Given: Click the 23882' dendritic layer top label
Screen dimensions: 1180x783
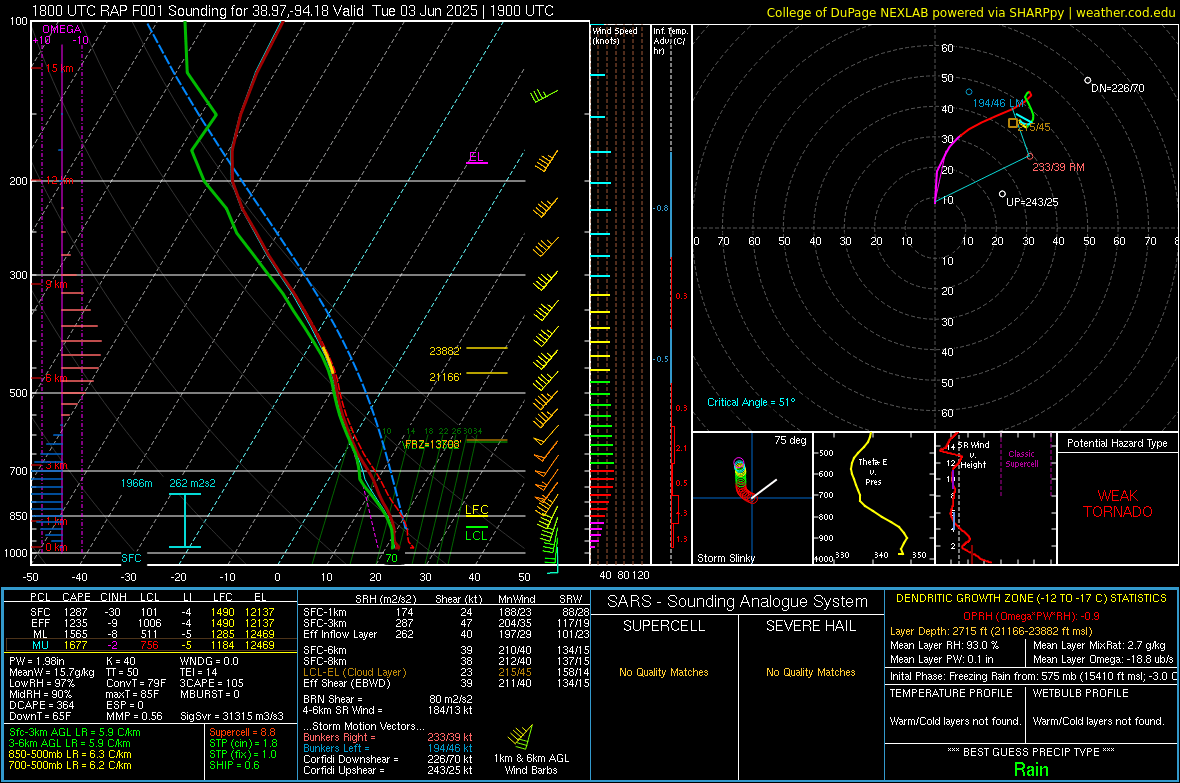Looking at the screenshot, I should [445, 351].
